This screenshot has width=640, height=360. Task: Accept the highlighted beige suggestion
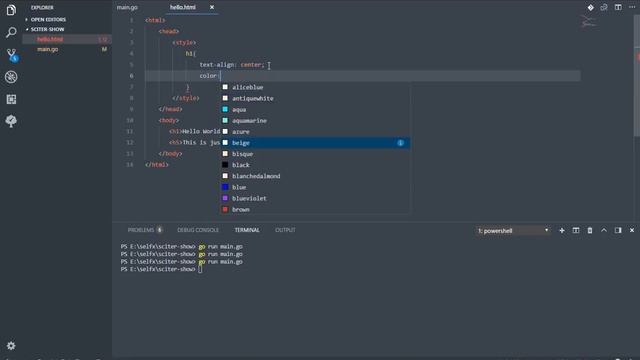click(315, 143)
